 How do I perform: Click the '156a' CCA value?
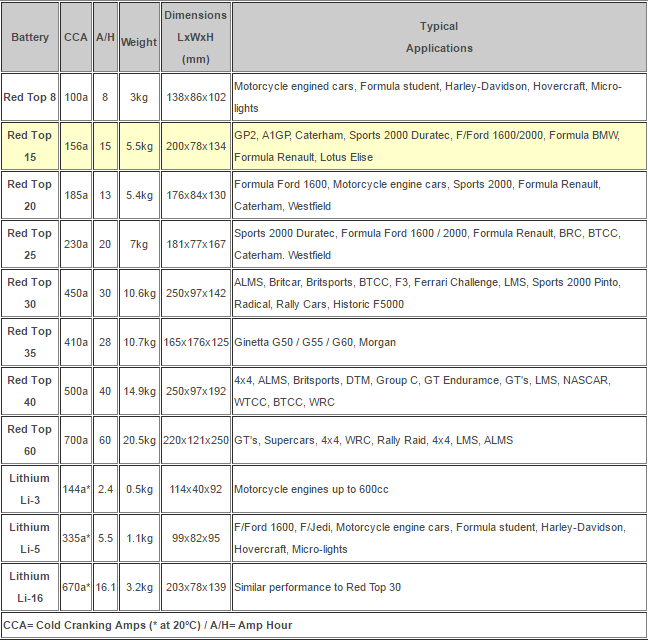pos(76,146)
